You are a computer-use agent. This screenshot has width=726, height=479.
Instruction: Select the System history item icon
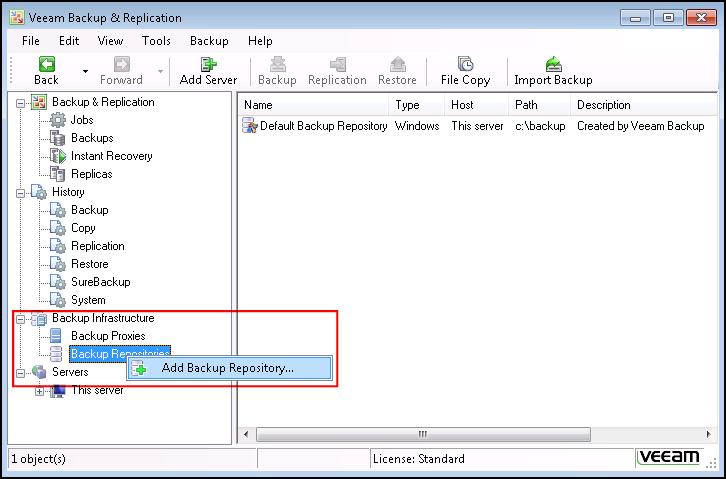pos(58,300)
